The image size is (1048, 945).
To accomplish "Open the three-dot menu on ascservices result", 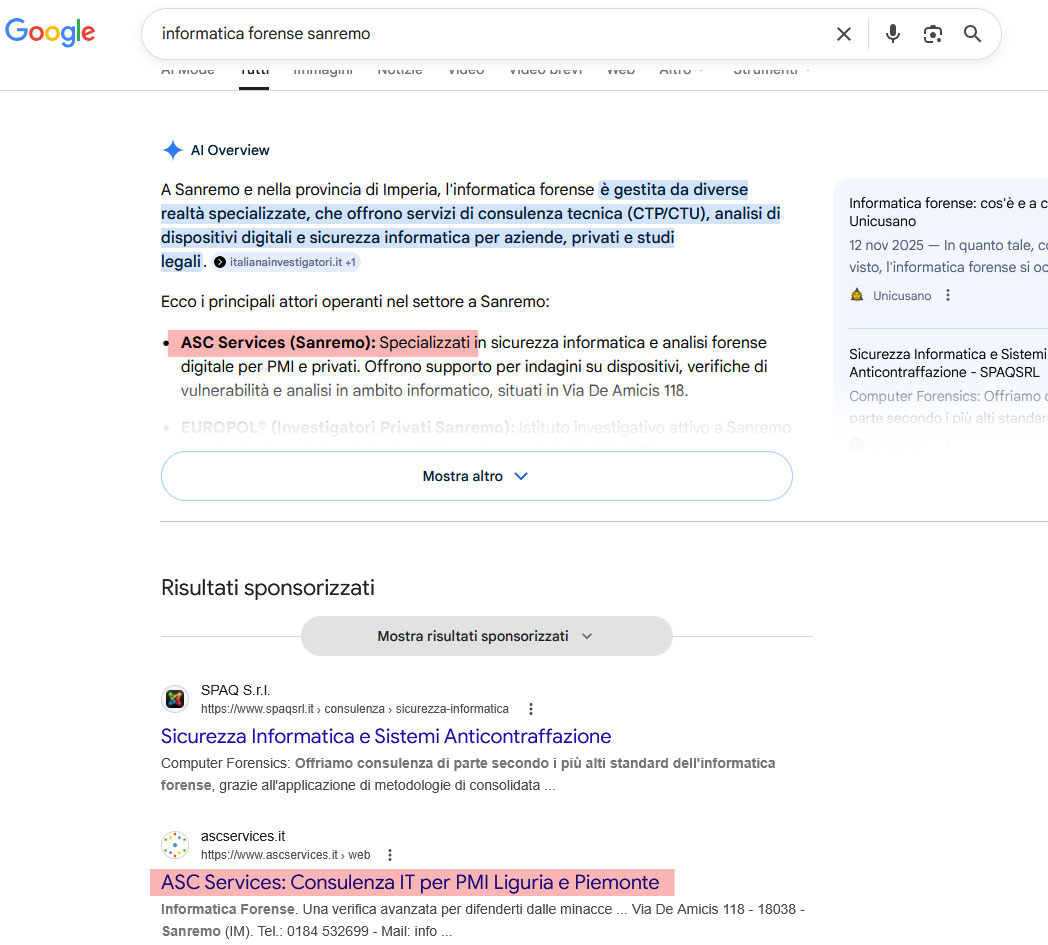I will pos(389,855).
